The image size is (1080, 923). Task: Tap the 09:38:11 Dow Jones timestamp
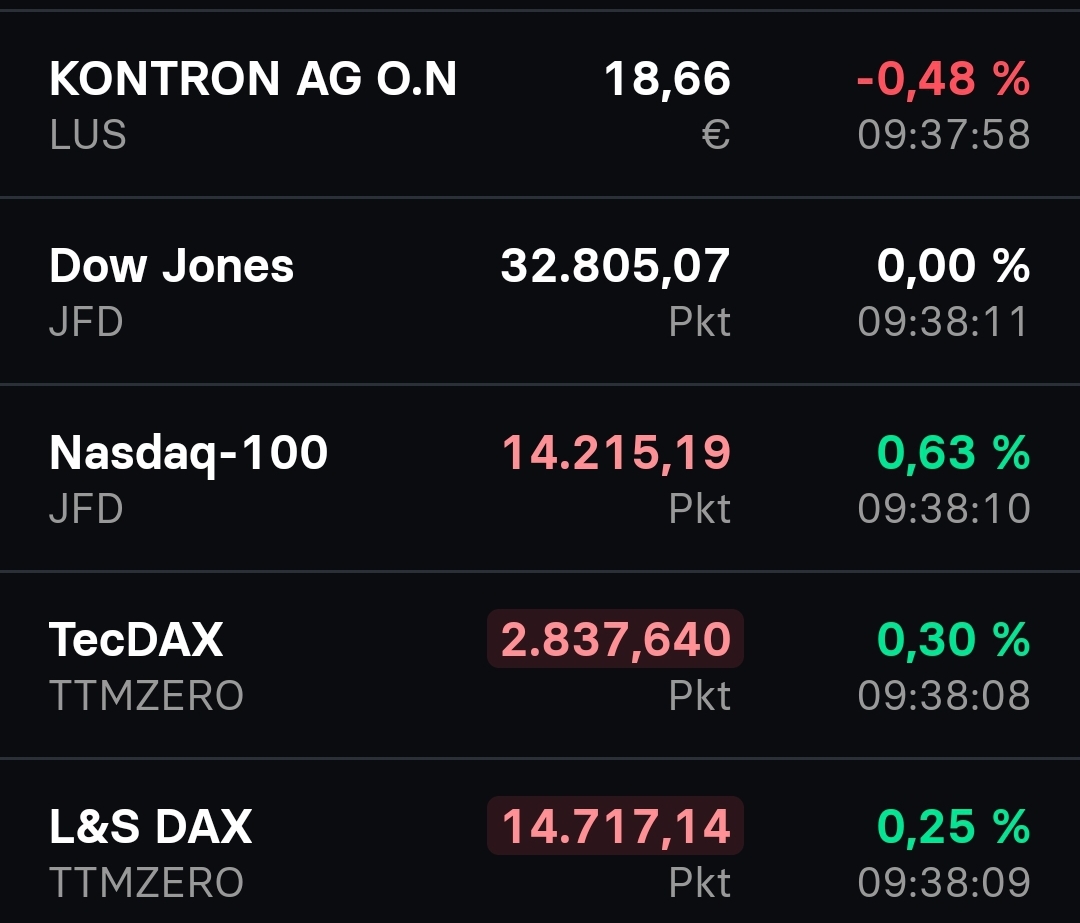pos(944,322)
